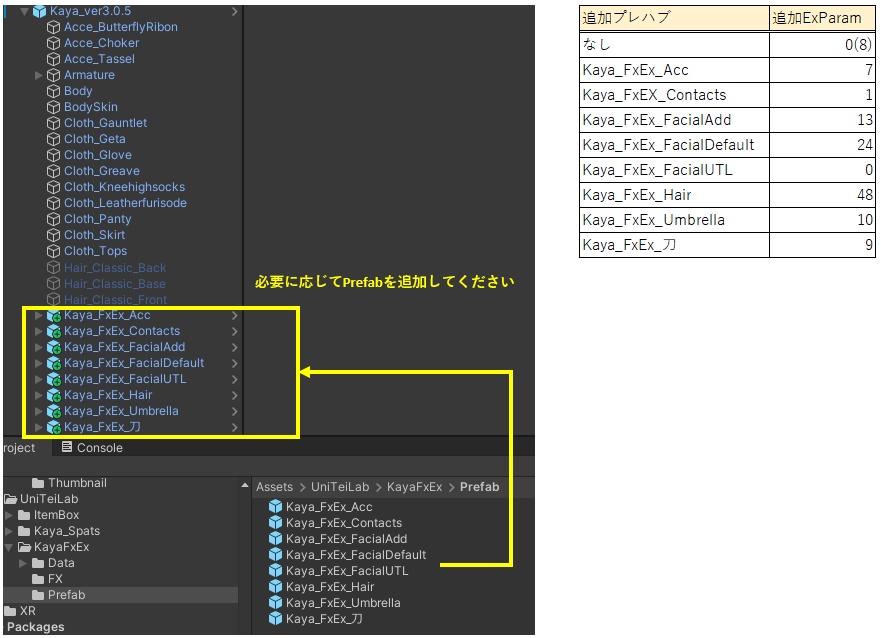Click the Acce_Tassel object icon
Image resolution: width=881 pixels, height=638 pixels.
click(53, 59)
